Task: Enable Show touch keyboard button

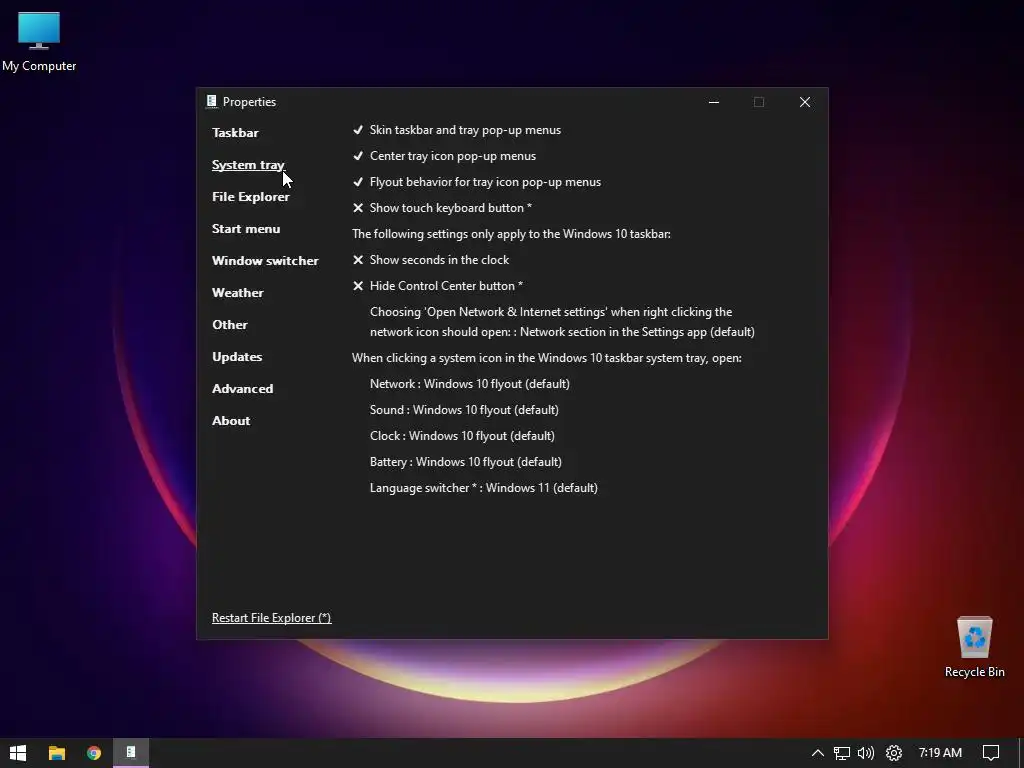Action: pos(442,208)
